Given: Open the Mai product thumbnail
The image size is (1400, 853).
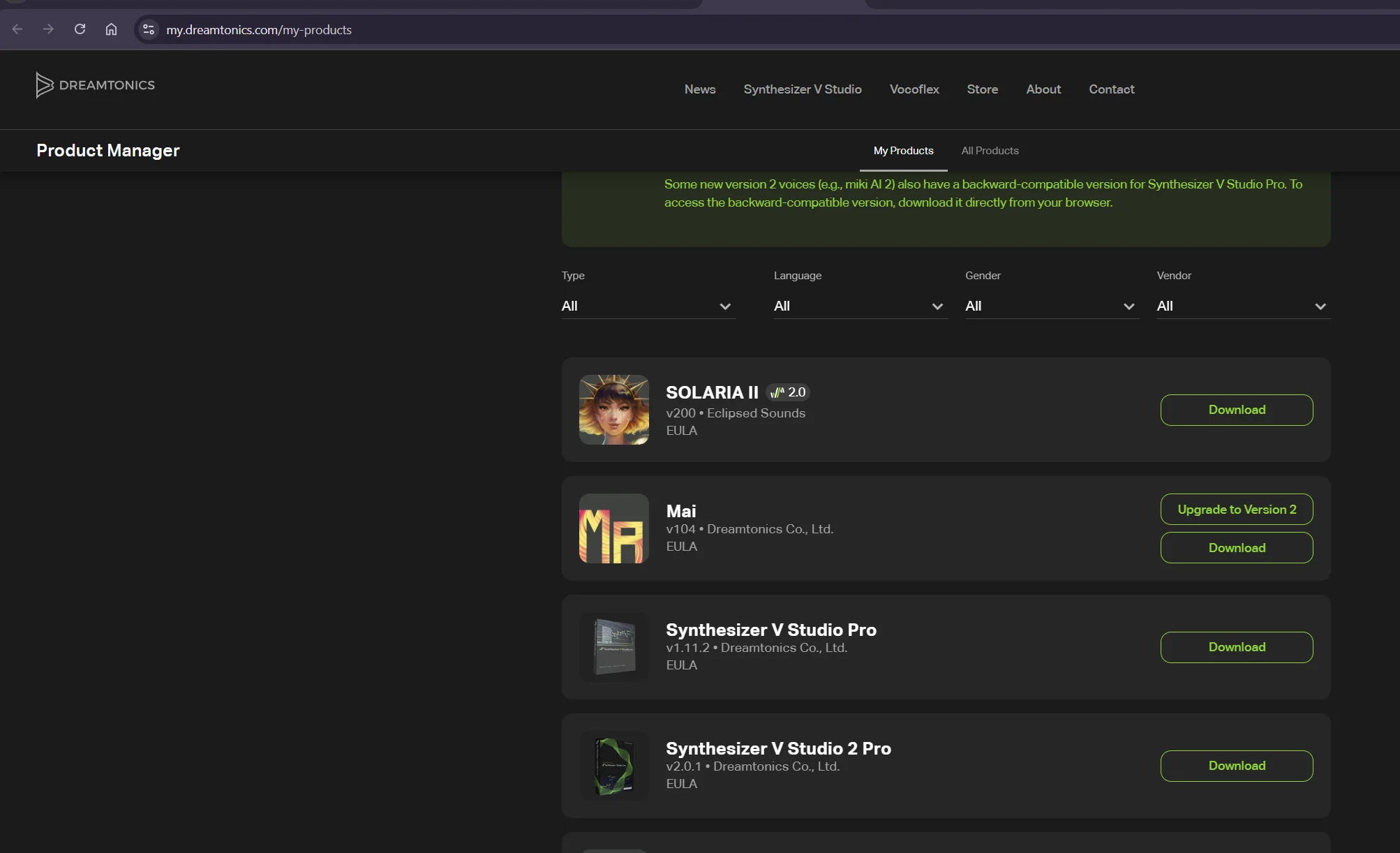Looking at the screenshot, I should point(614,528).
